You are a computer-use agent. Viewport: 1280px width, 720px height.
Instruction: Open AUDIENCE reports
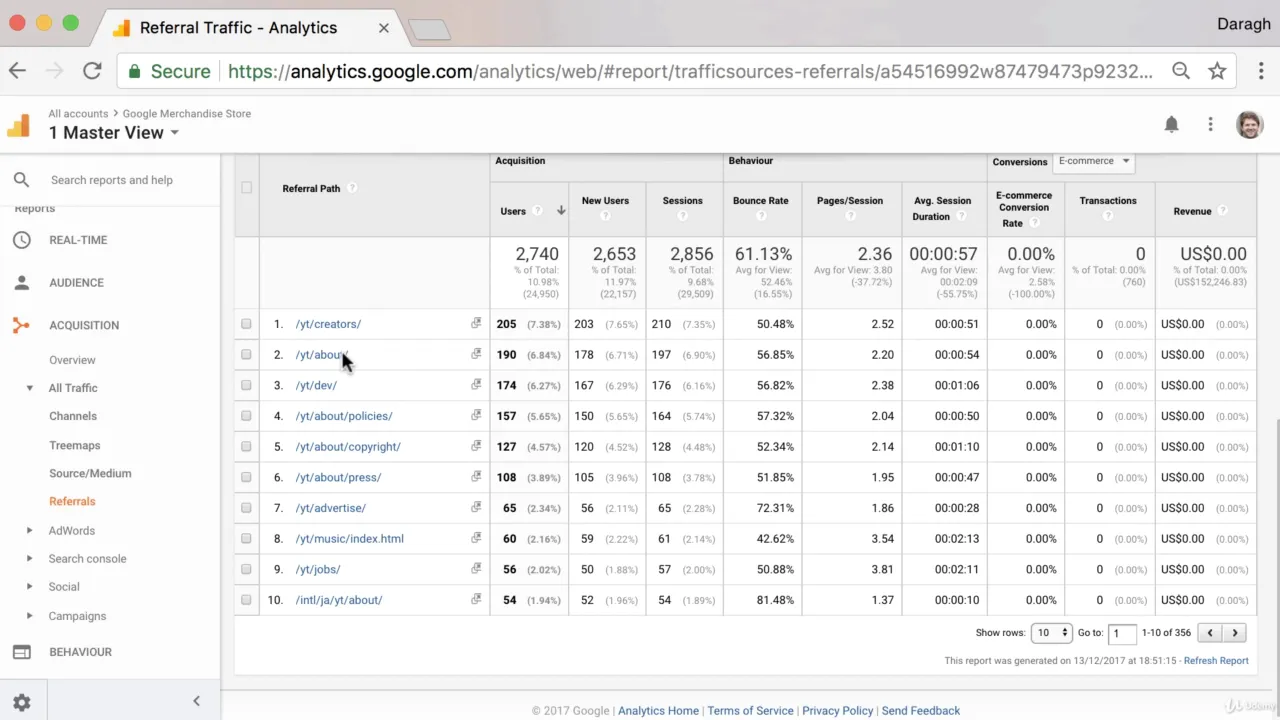tap(76, 283)
